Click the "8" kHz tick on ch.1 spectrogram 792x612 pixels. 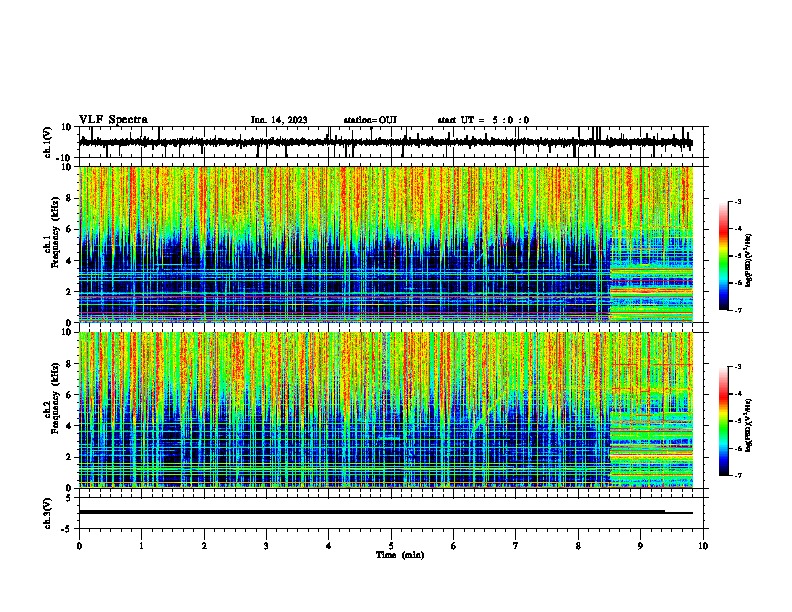[x=69, y=198]
